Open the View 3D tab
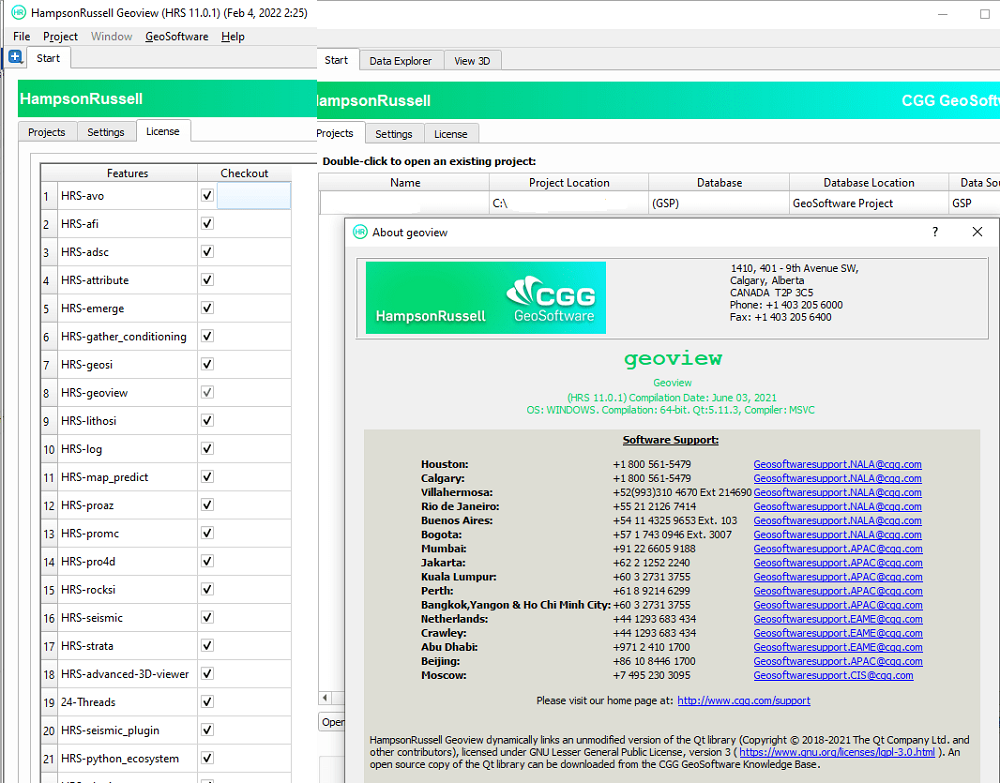Screen dimensions: 1000x783 (472, 61)
